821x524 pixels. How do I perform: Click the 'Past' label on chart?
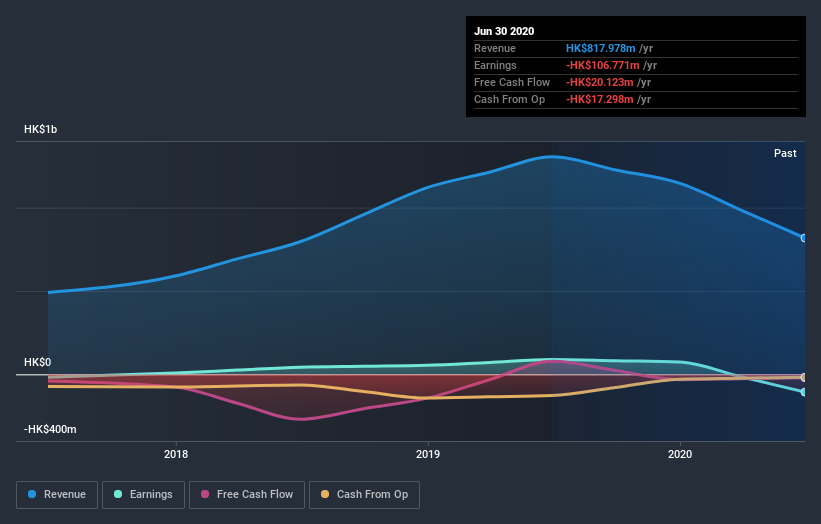785,153
